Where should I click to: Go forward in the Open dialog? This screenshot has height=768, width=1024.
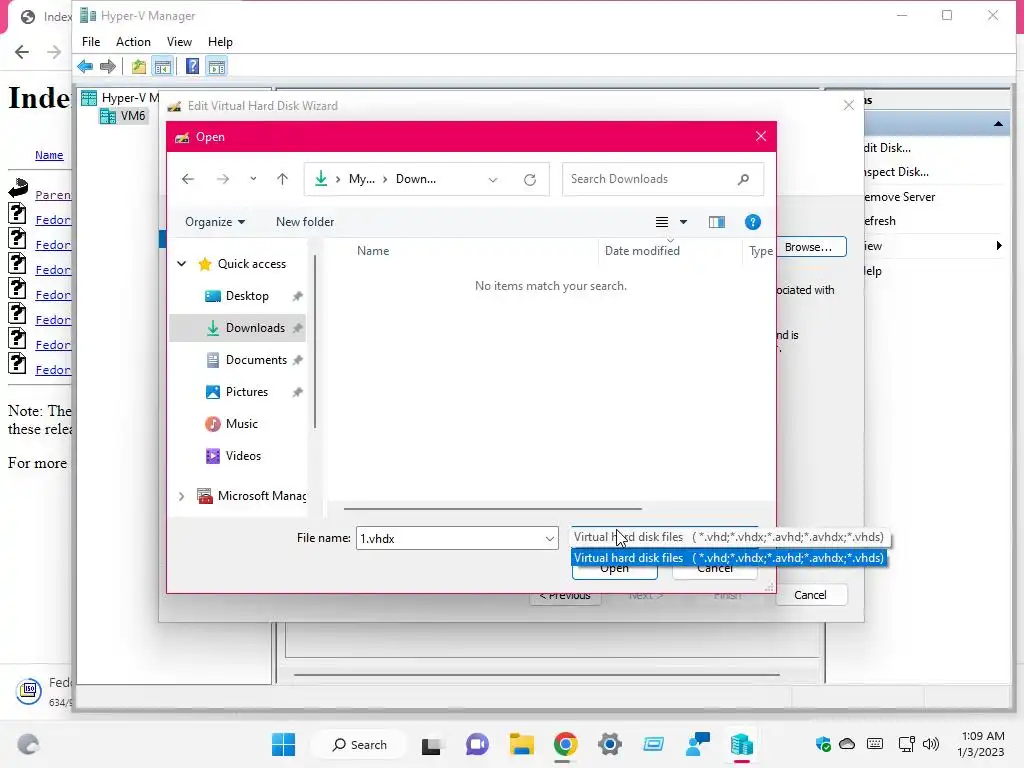point(223,179)
